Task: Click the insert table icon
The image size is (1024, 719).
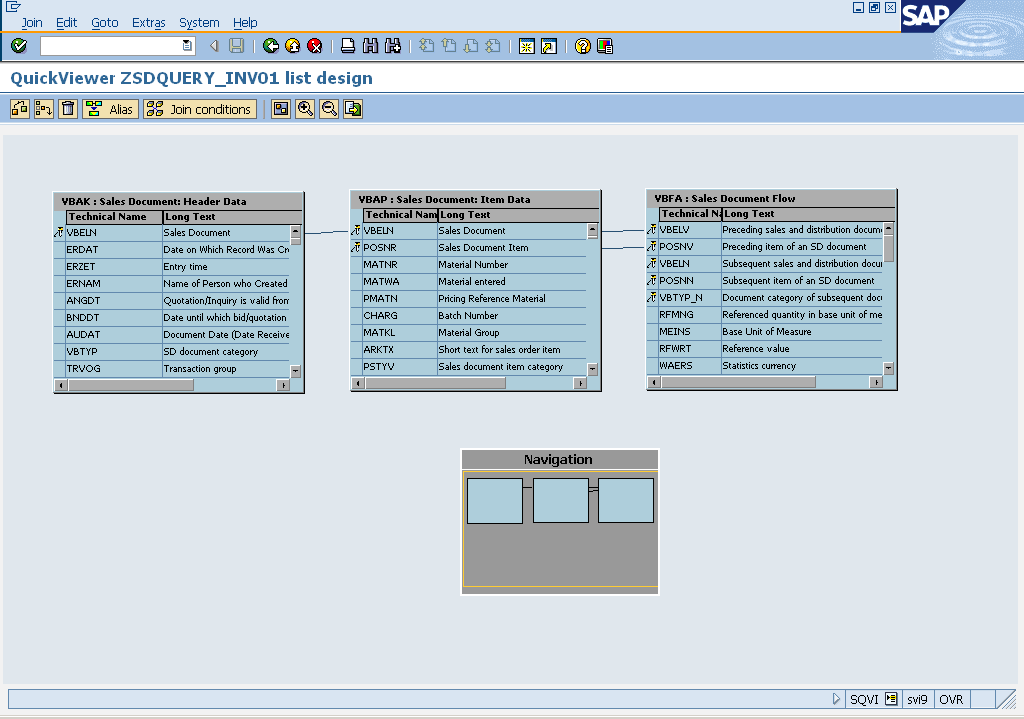Action: click(x=19, y=109)
